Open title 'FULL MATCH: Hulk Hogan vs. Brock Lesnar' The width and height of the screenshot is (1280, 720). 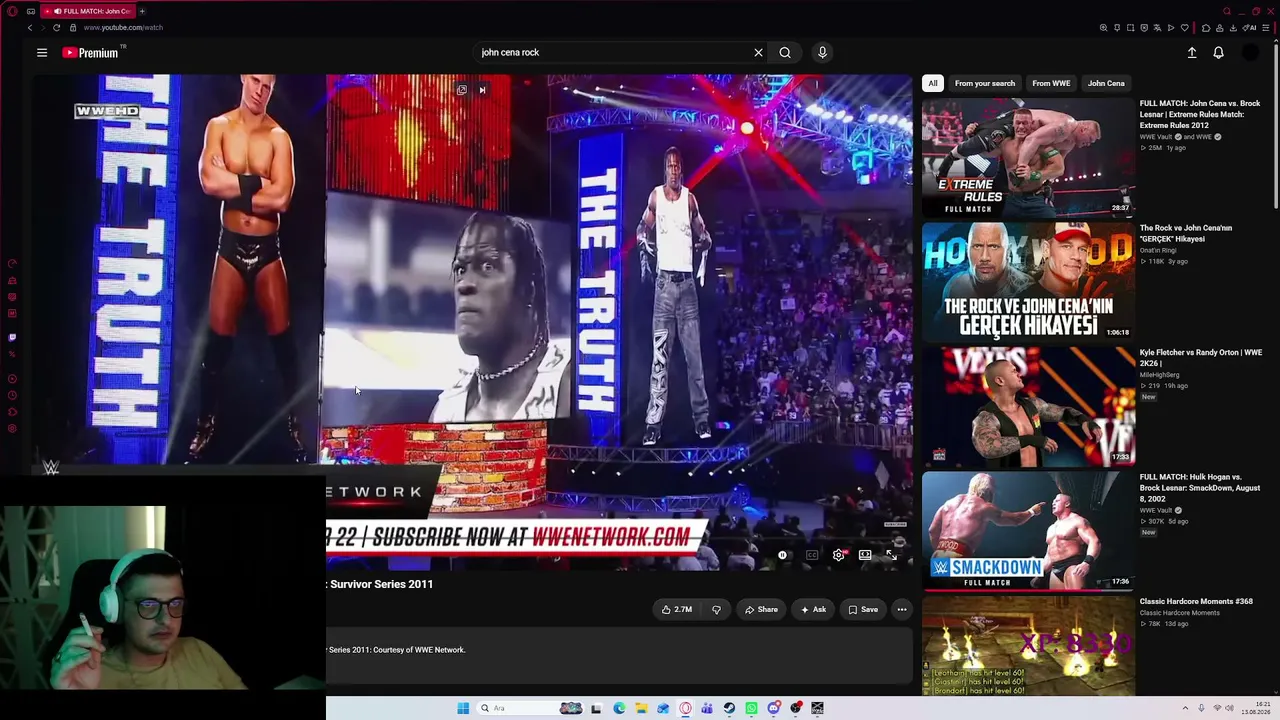(1200, 488)
